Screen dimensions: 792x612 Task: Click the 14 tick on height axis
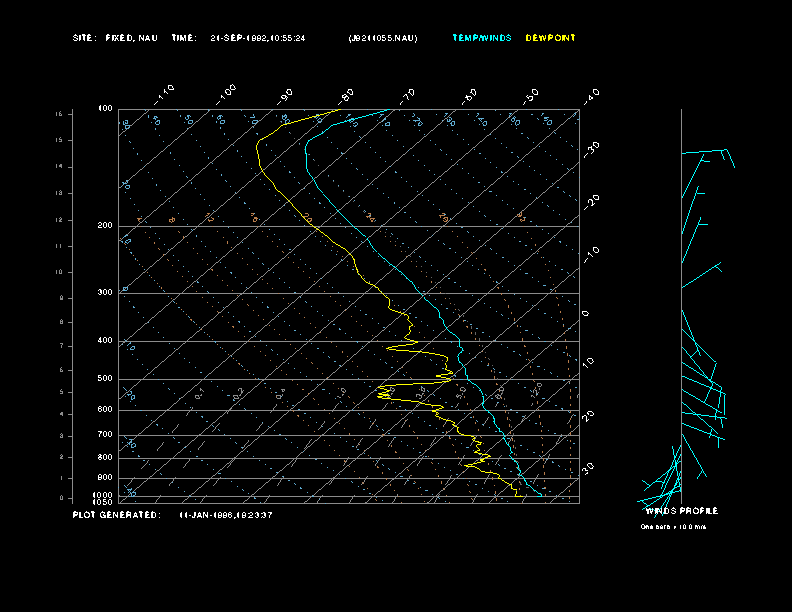(59, 167)
